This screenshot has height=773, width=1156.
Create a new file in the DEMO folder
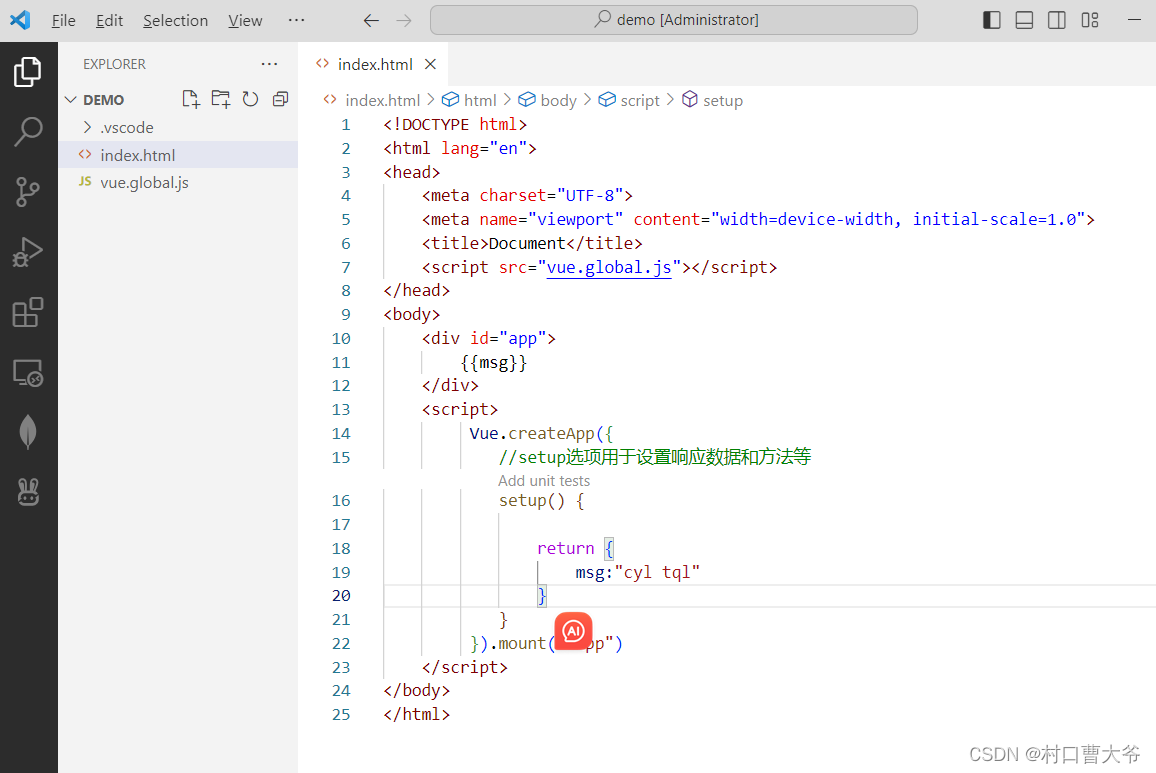click(x=190, y=99)
